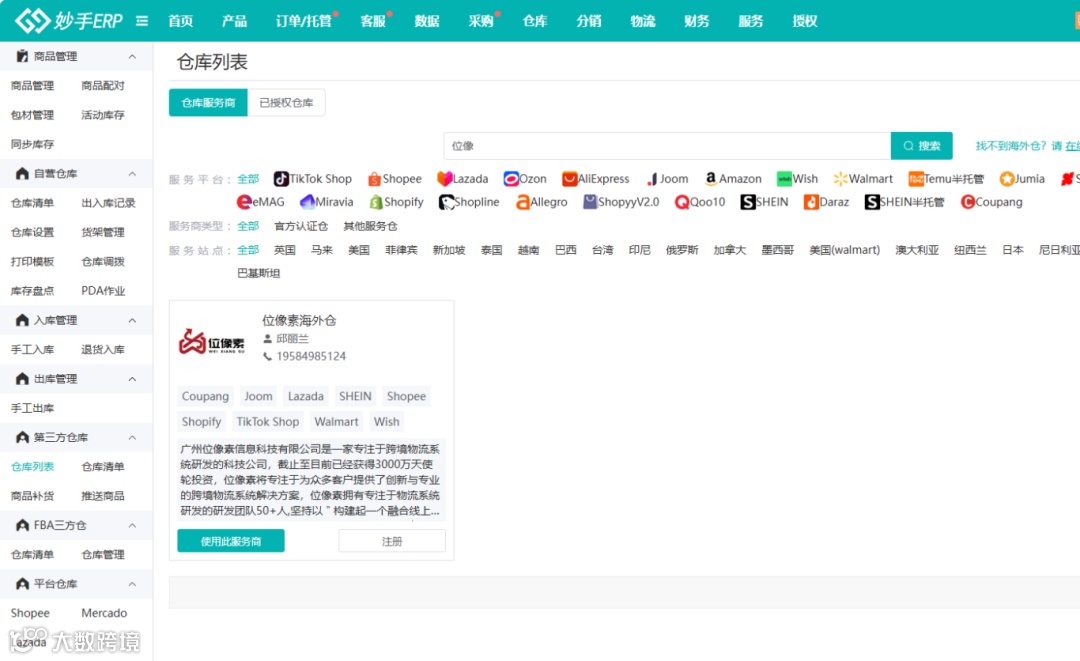Filter service sites by 英国
Viewport: 1080px width, 661px height.
coord(284,250)
